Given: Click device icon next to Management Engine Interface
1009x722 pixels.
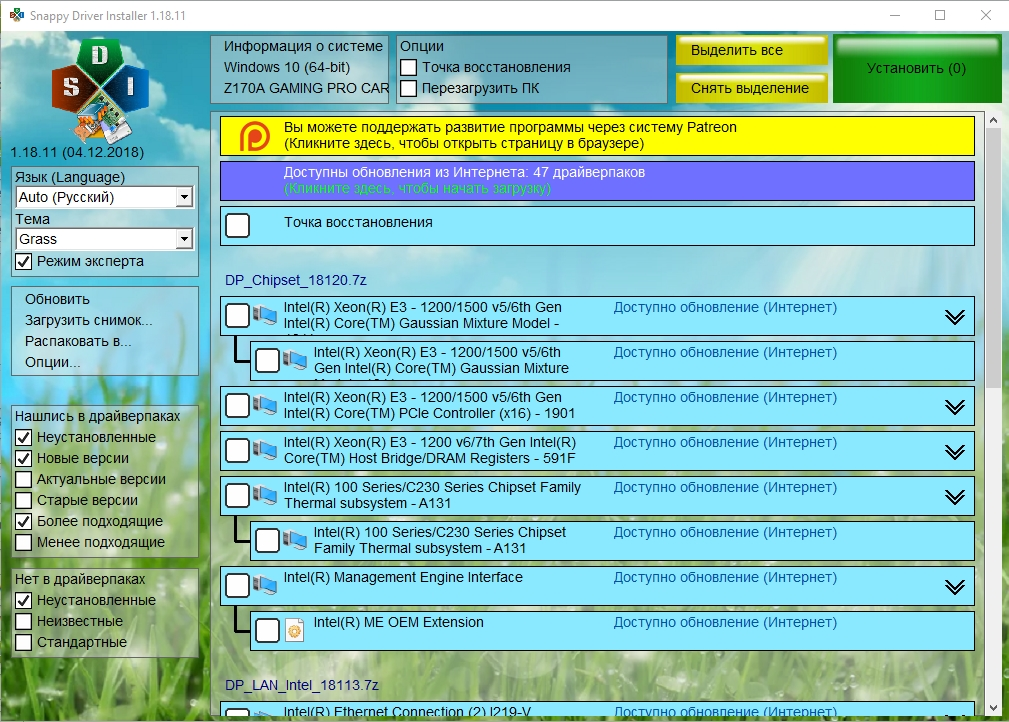Looking at the screenshot, I should point(265,585).
